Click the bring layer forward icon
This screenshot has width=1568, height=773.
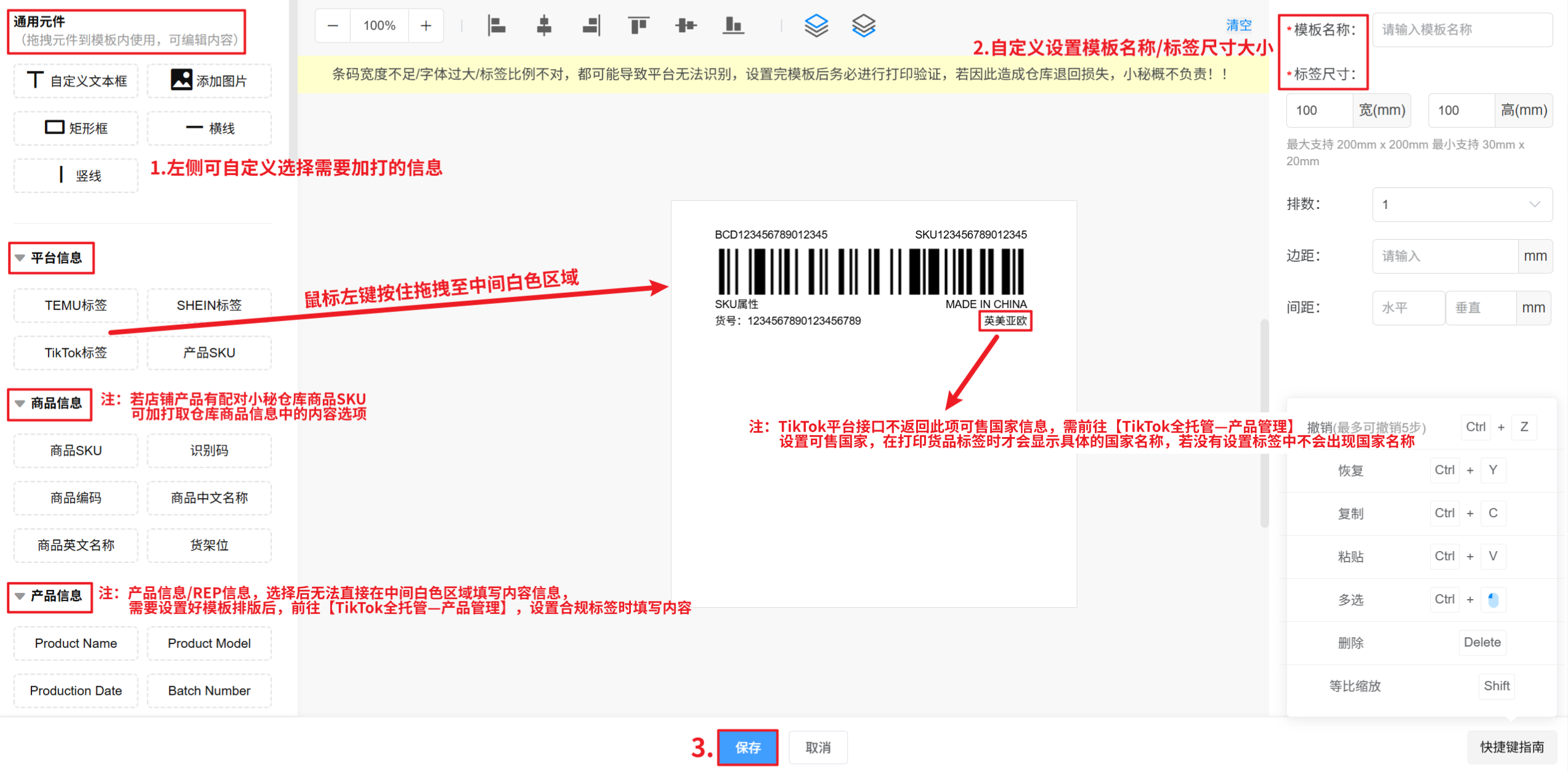(816, 26)
